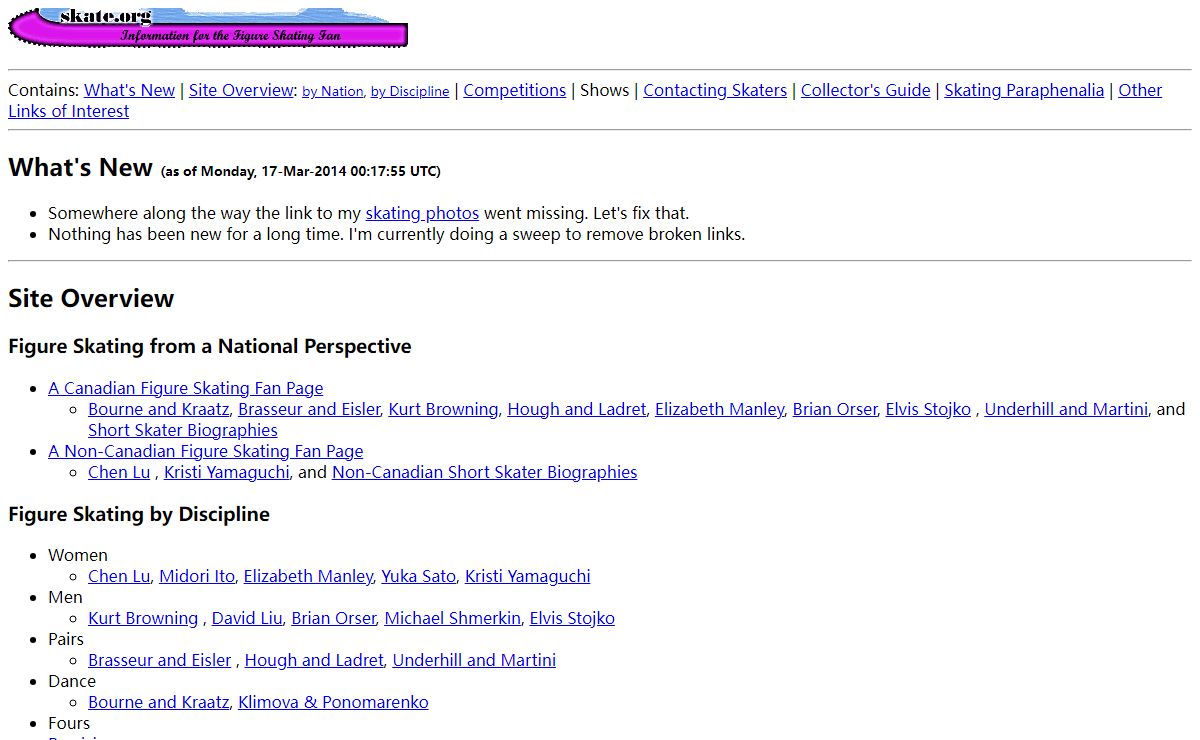Click the 'Women' list label

point(78,555)
